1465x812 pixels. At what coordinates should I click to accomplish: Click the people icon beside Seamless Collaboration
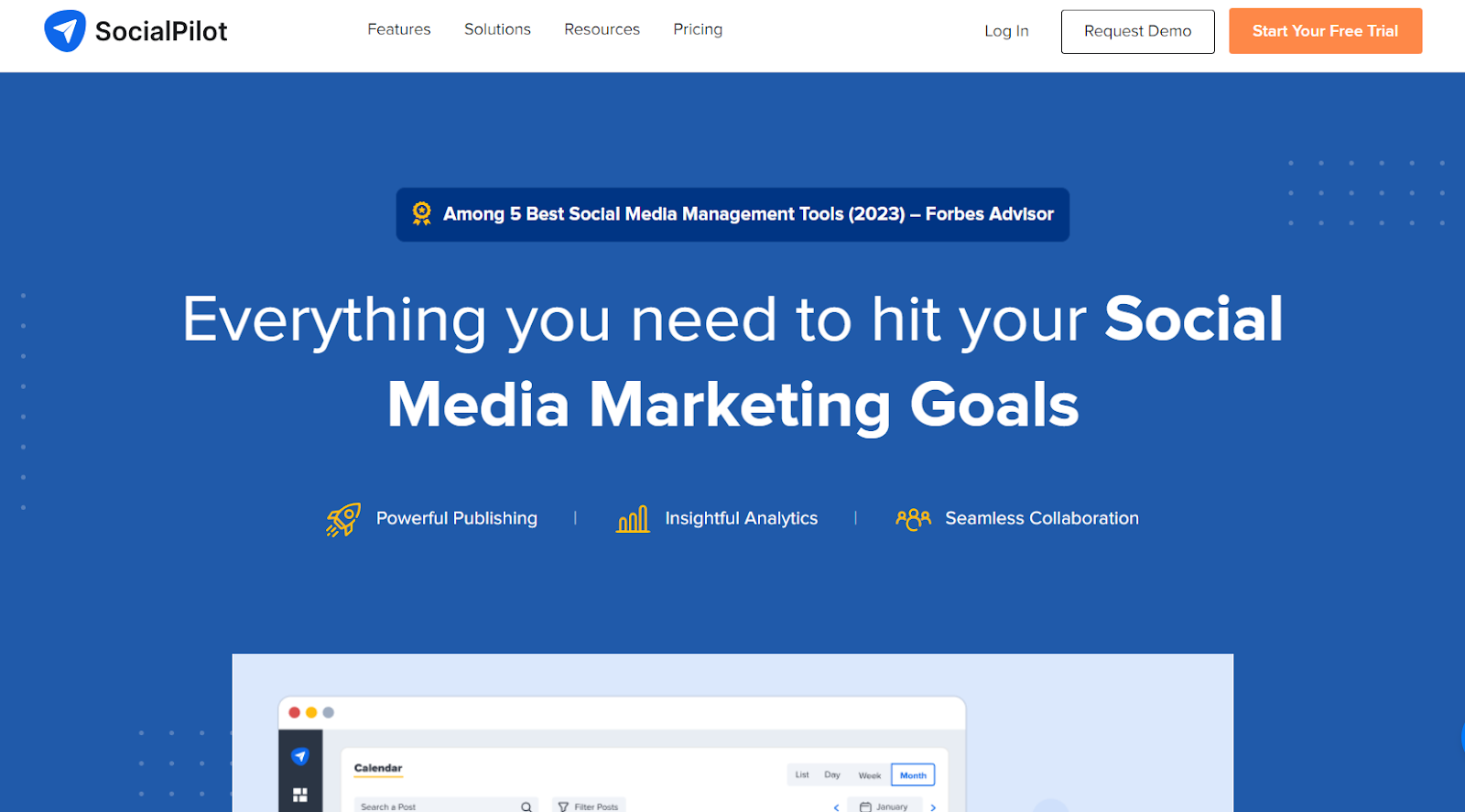tap(913, 519)
